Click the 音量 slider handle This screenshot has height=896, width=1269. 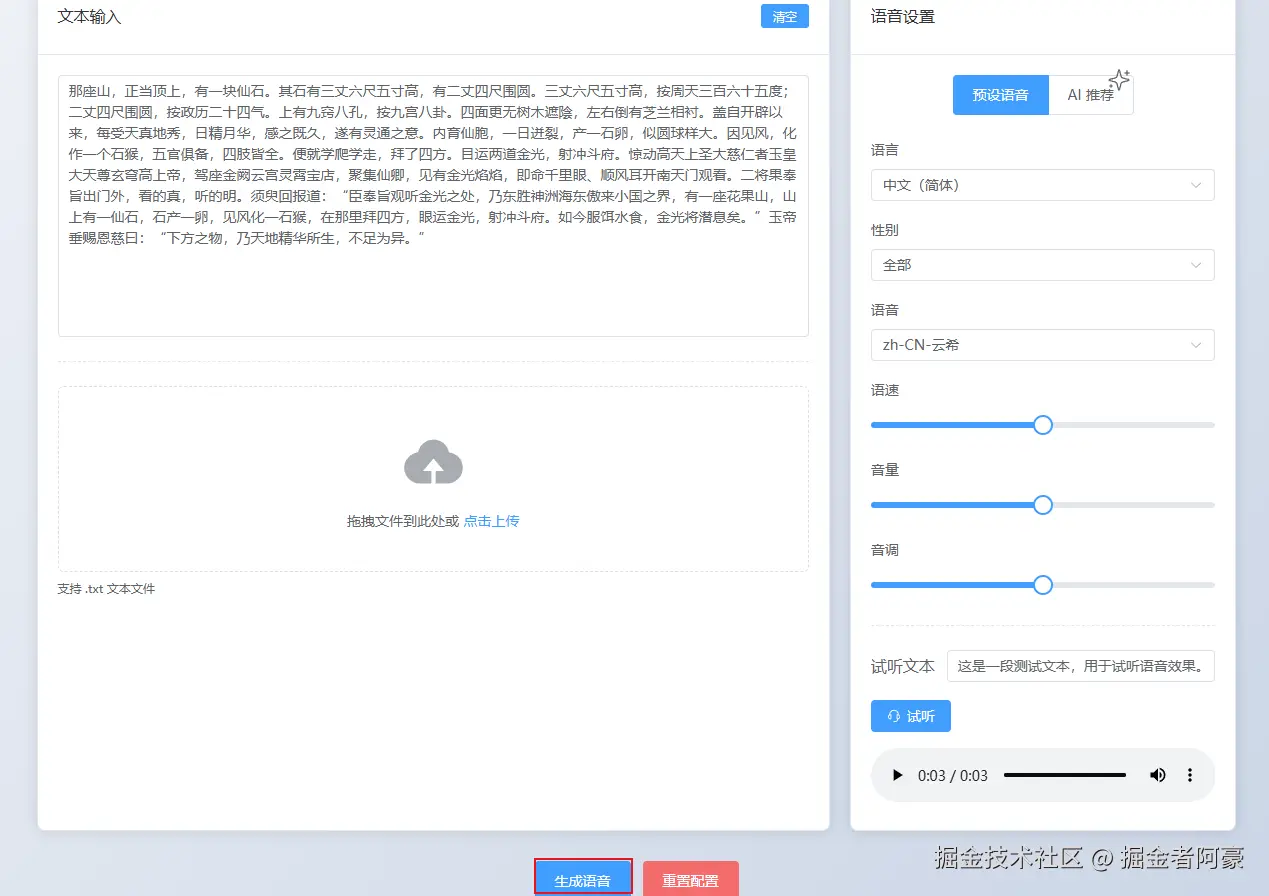(1043, 505)
